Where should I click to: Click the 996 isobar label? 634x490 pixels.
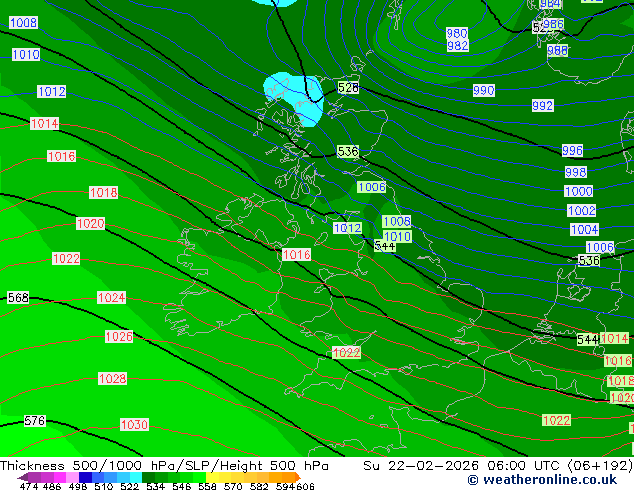[x=573, y=151]
